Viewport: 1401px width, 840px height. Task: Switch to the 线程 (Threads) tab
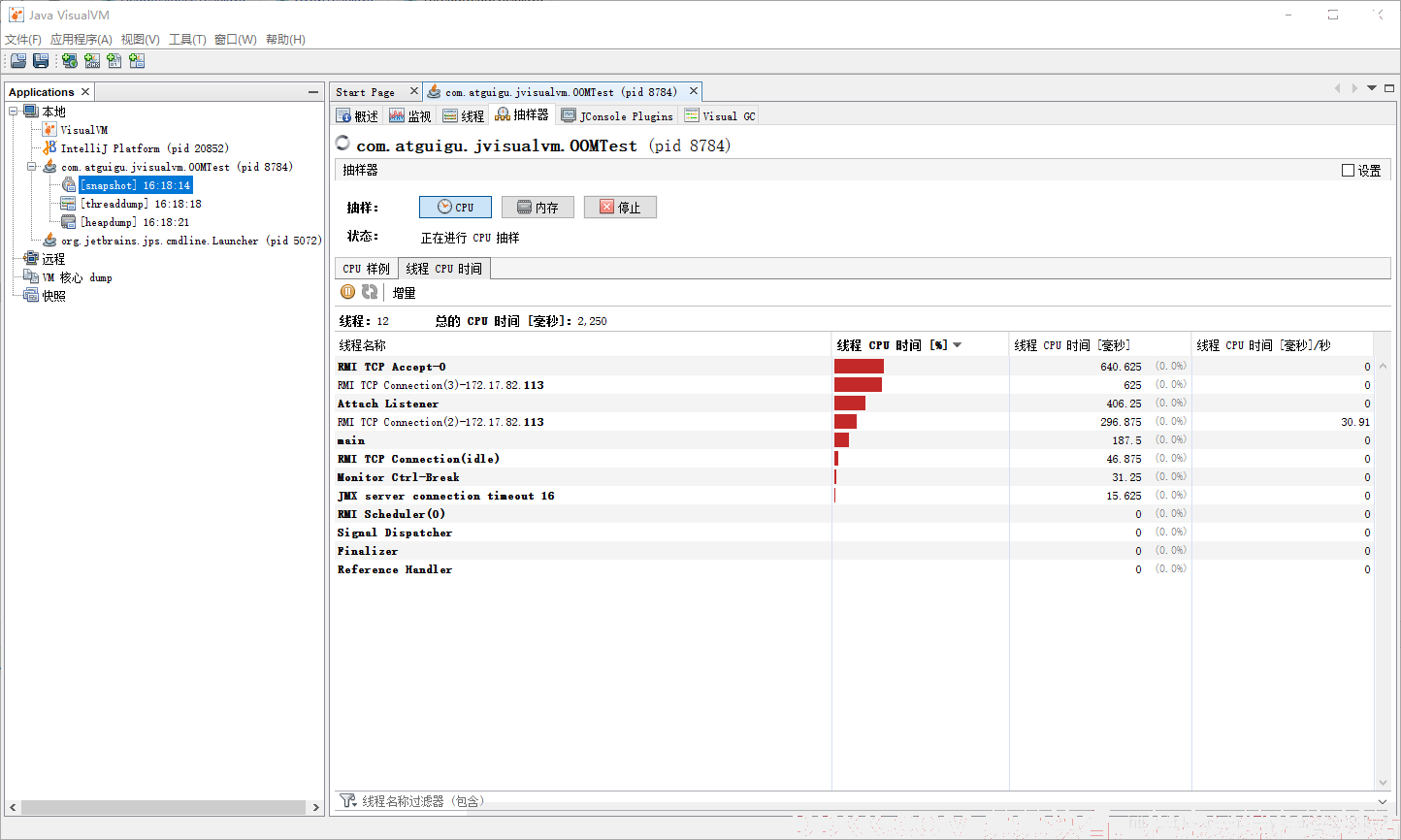[x=464, y=115]
